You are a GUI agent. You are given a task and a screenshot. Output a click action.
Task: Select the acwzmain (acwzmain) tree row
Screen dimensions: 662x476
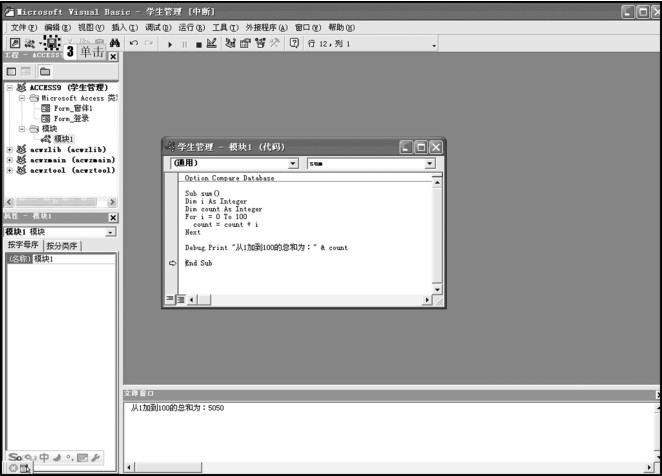(72, 160)
